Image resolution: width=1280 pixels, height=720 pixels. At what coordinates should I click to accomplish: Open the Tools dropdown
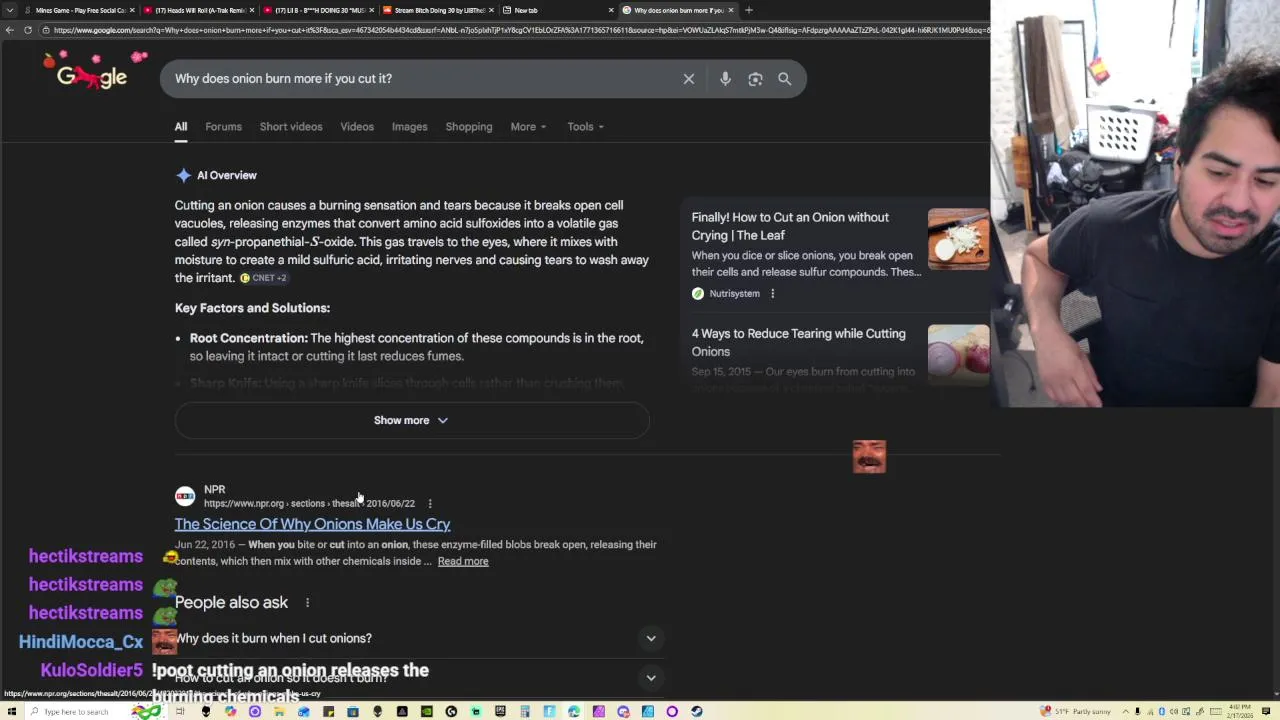[x=585, y=127]
